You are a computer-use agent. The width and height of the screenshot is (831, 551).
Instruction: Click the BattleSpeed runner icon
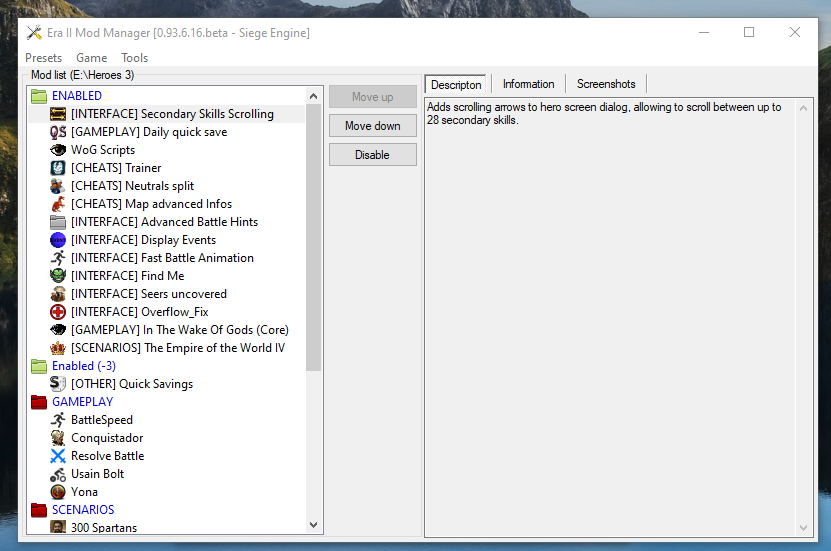(58, 420)
